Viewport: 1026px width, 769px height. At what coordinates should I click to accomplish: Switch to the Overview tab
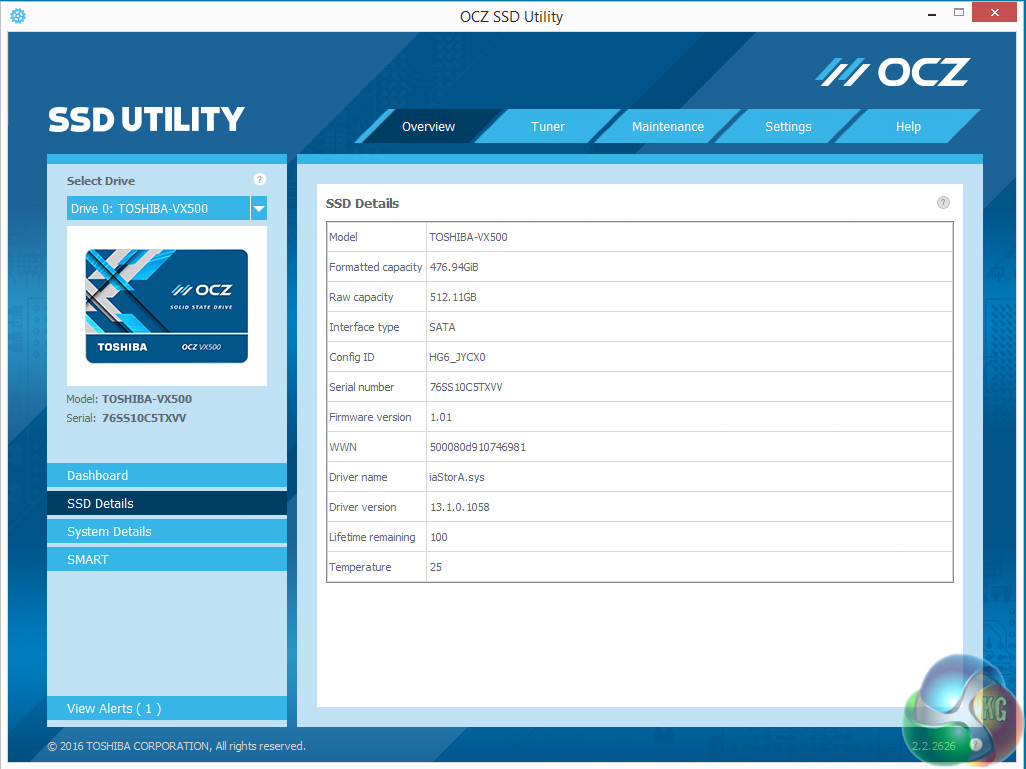pyautogui.click(x=428, y=127)
